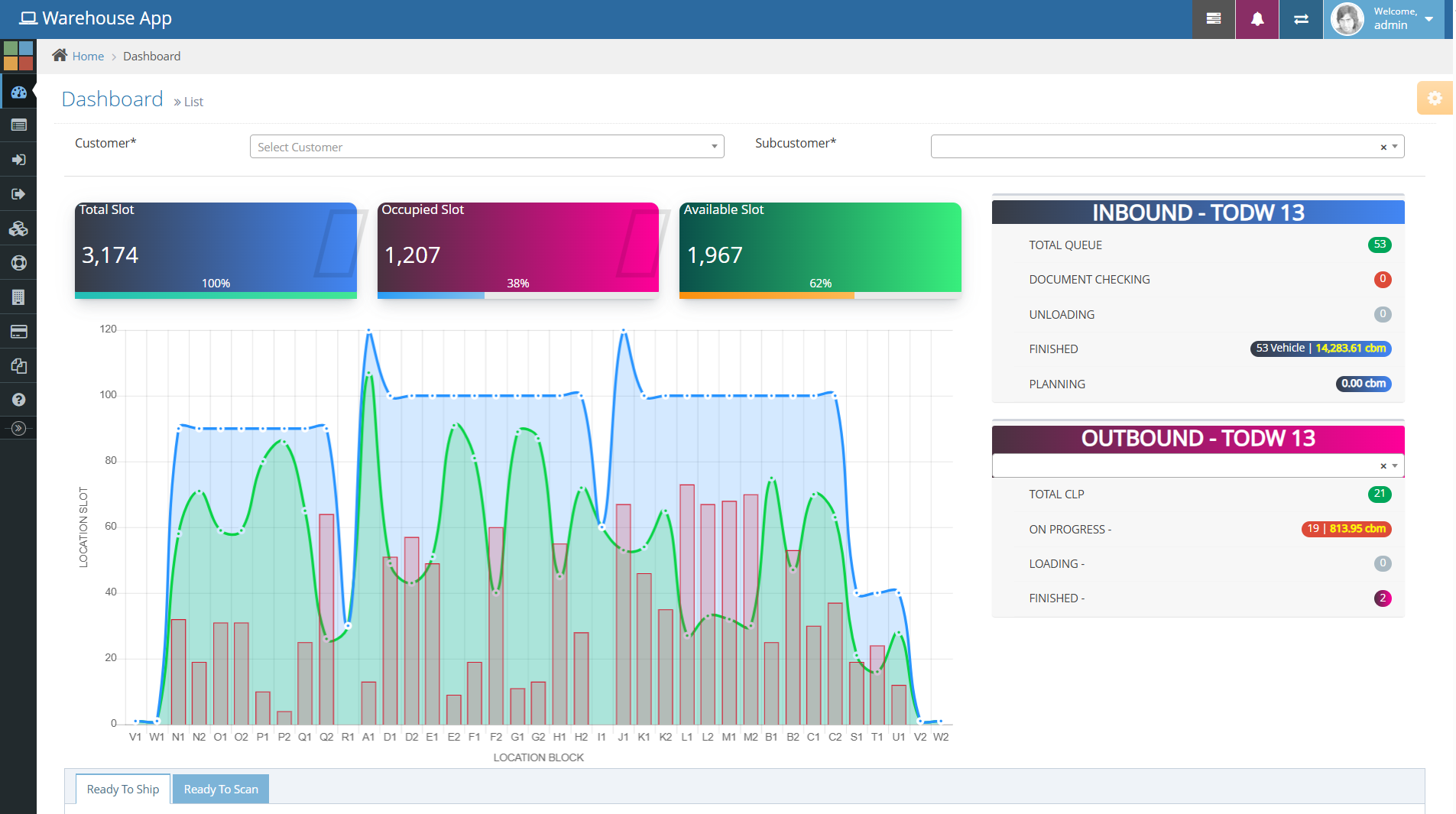Click the Outbound Finished 2 badge
Image resolution: width=1456 pixels, height=814 pixels.
pos(1383,598)
